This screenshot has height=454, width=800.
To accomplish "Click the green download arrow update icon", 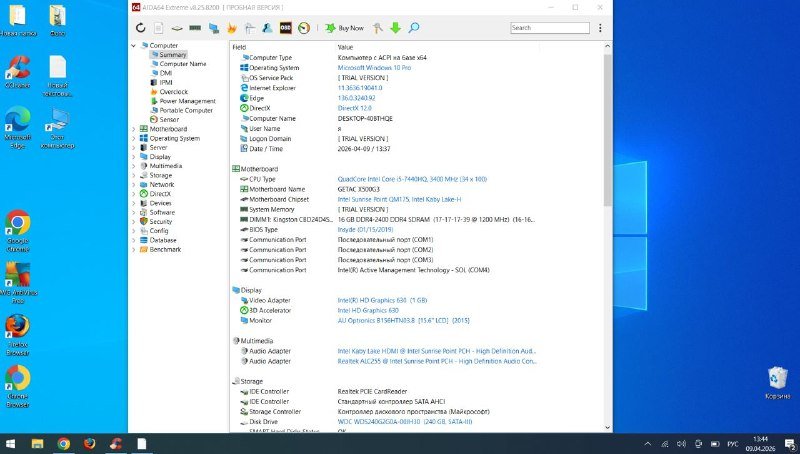I will point(395,28).
